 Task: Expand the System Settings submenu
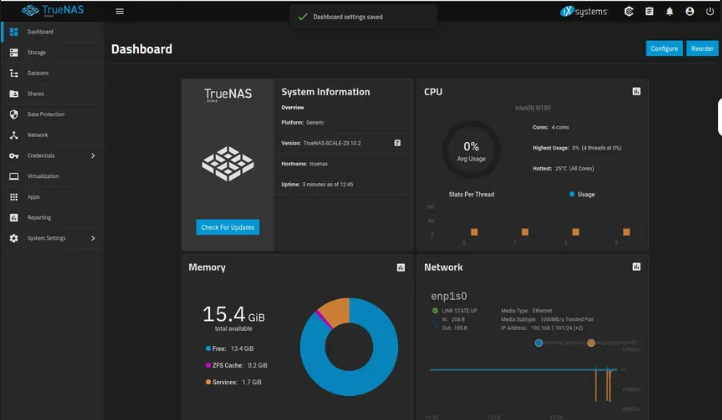93,238
